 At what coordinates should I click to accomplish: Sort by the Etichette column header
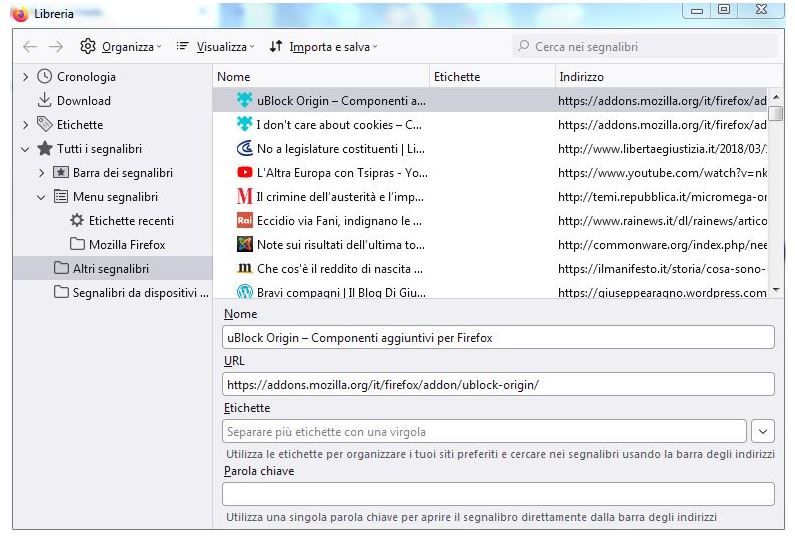click(x=492, y=77)
